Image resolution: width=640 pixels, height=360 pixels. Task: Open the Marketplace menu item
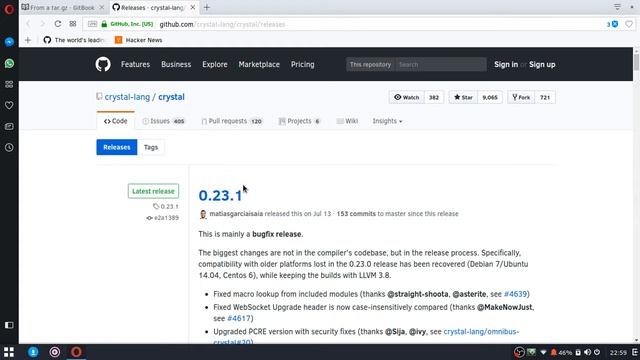click(x=259, y=64)
